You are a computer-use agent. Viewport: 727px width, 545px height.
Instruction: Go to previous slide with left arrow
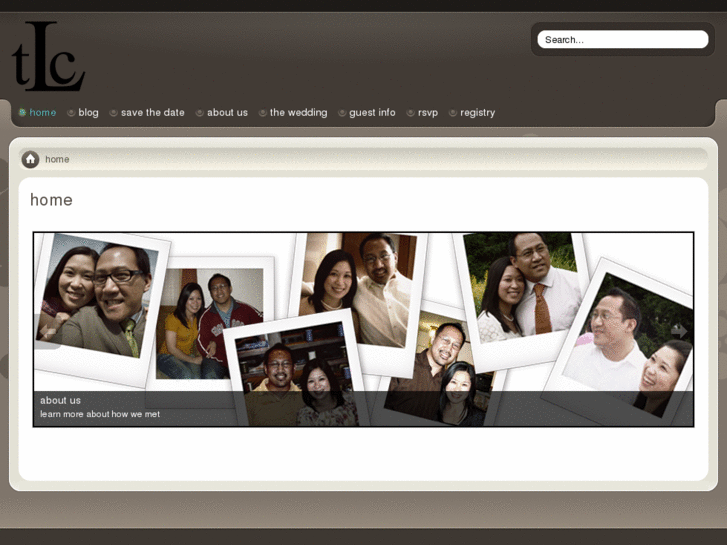pos(47,331)
